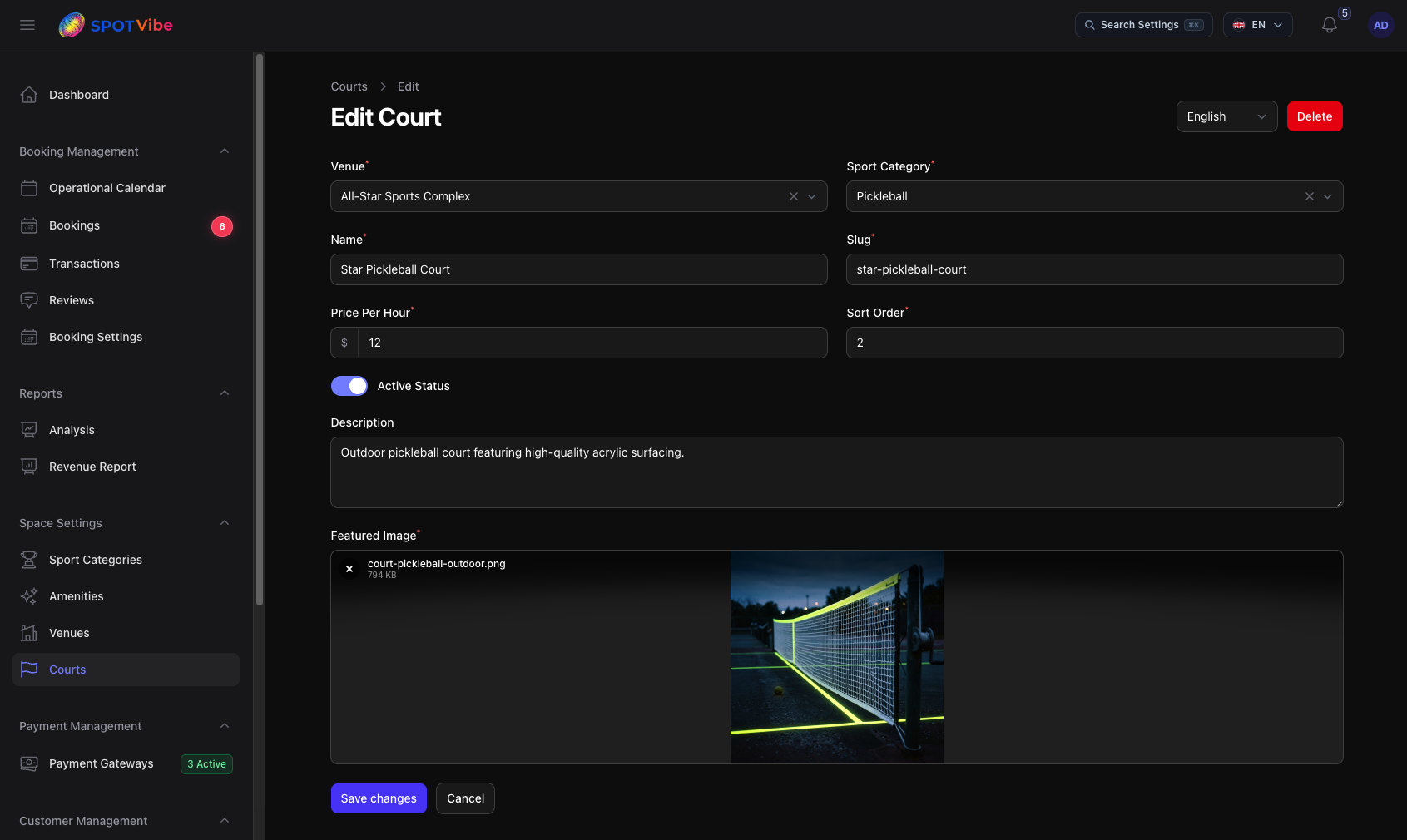
Task: Go to Operational Calendar
Action: click(x=126, y=188)
